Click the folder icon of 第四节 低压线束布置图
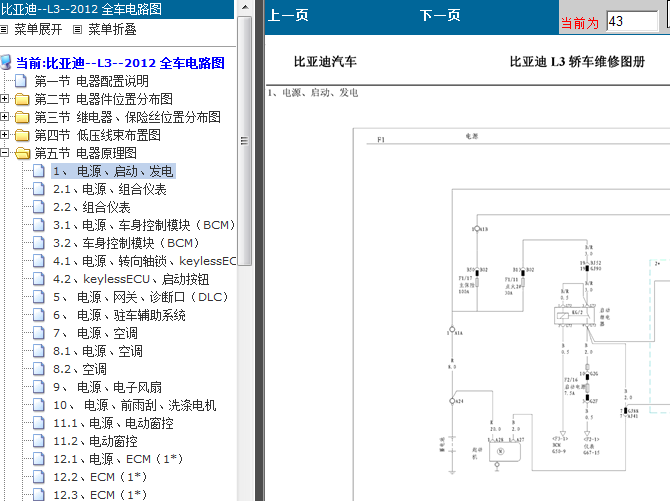The width and height of the screenshot is (670, 501). pyautogui.click(x=22, y=135)
